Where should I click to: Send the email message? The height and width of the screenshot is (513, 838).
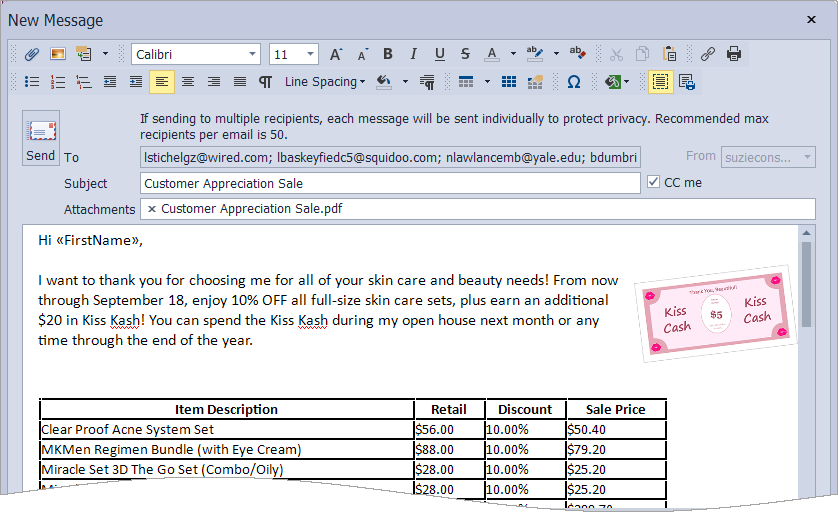coord(41,138)
